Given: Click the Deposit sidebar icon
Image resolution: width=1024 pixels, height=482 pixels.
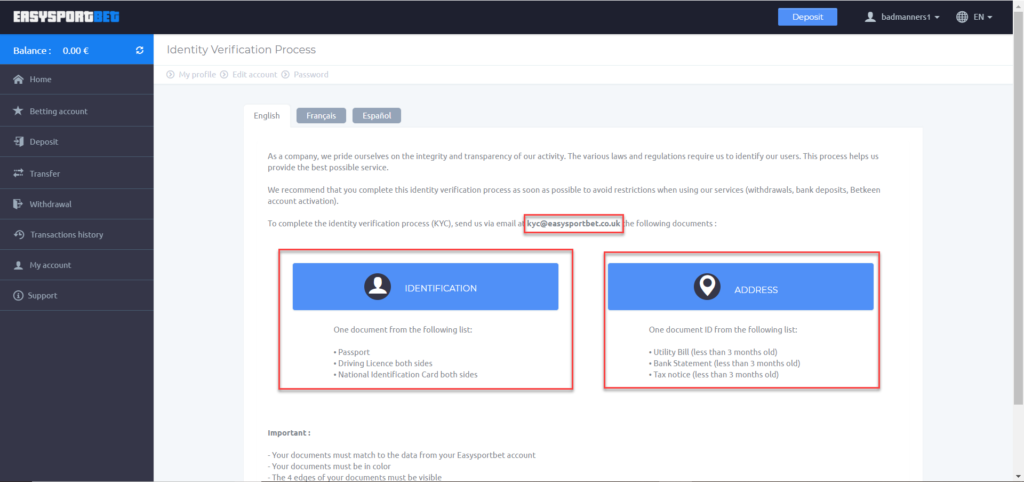Looking at the screenshot, I should tap(18, 142).
